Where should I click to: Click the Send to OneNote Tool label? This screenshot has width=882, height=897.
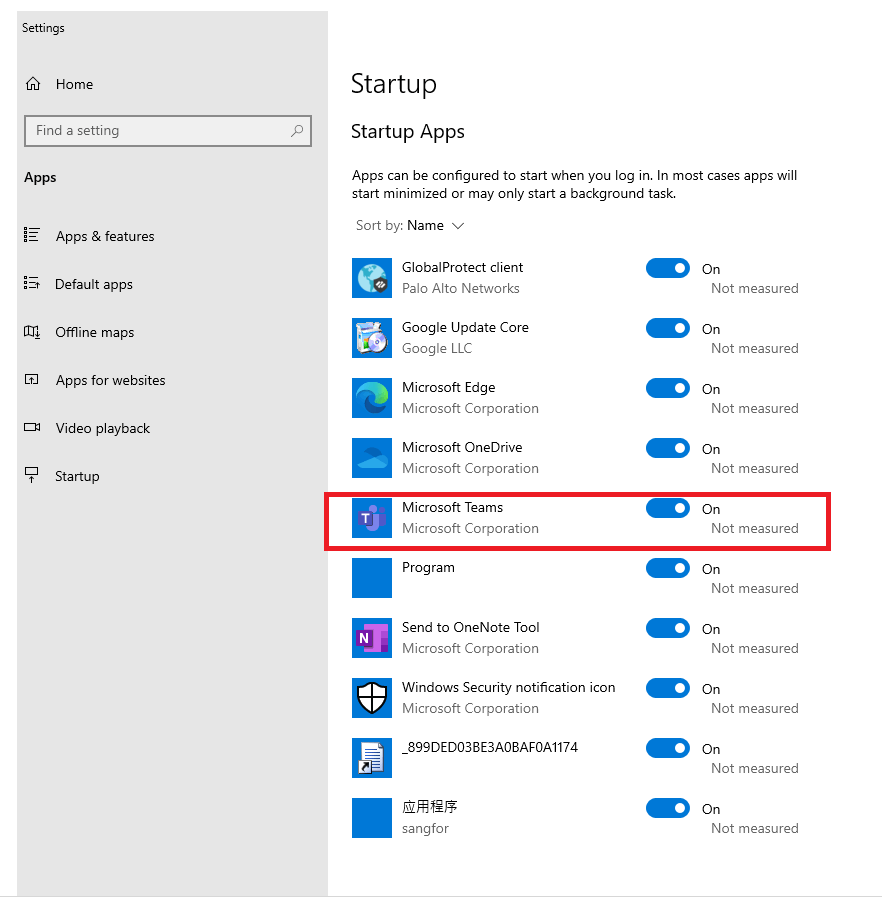click(470, 628)
